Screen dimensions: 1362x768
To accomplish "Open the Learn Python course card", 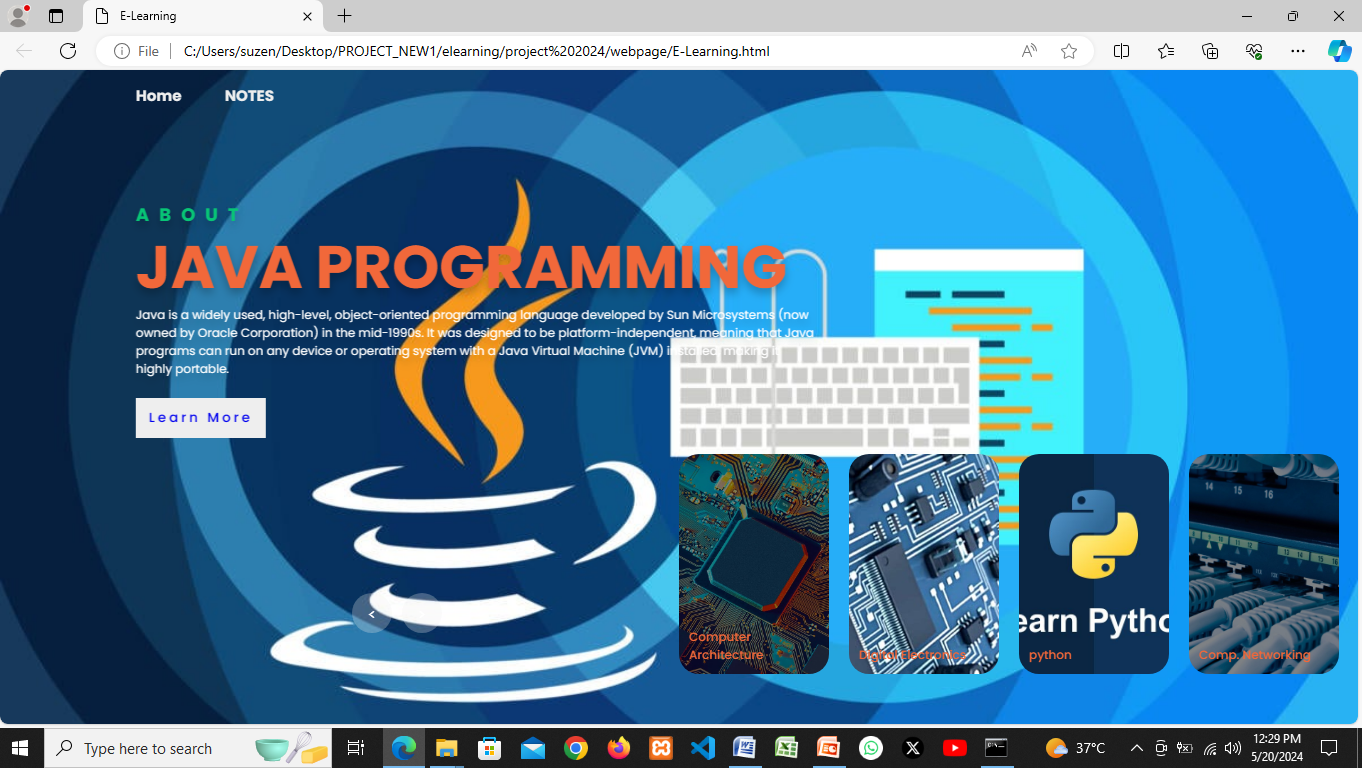I will point(1093,563).
